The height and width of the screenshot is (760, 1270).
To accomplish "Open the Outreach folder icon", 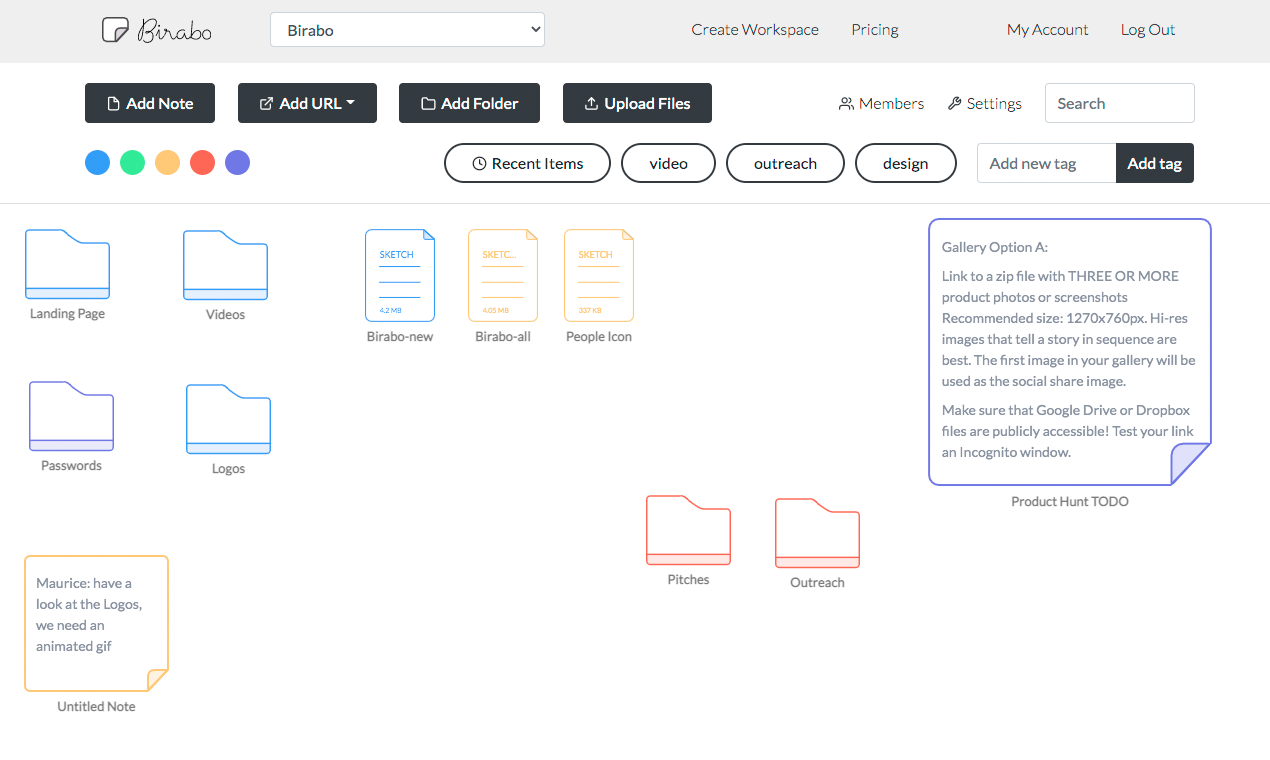I will [817, 533].
